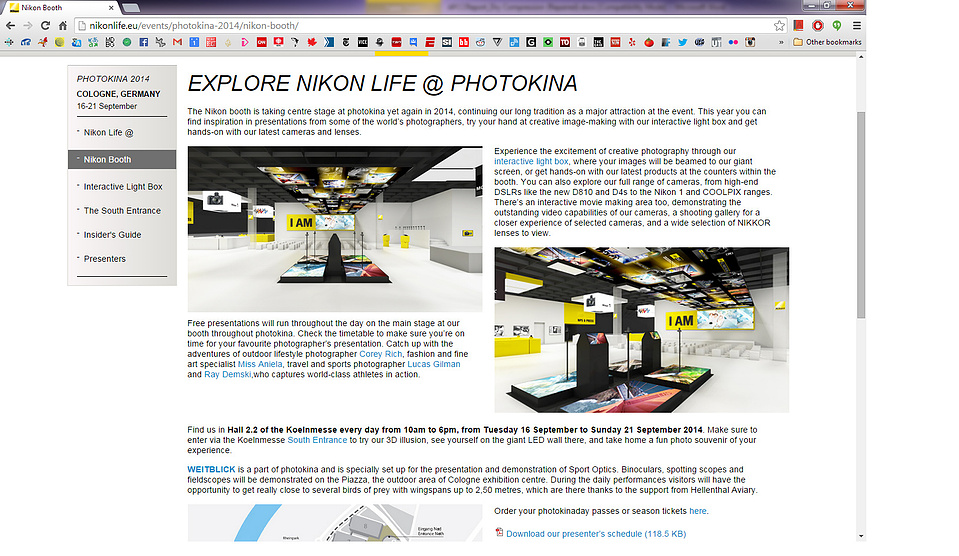Open the Corey Rich link
This screenshot has height=556, width=959.
380,354
